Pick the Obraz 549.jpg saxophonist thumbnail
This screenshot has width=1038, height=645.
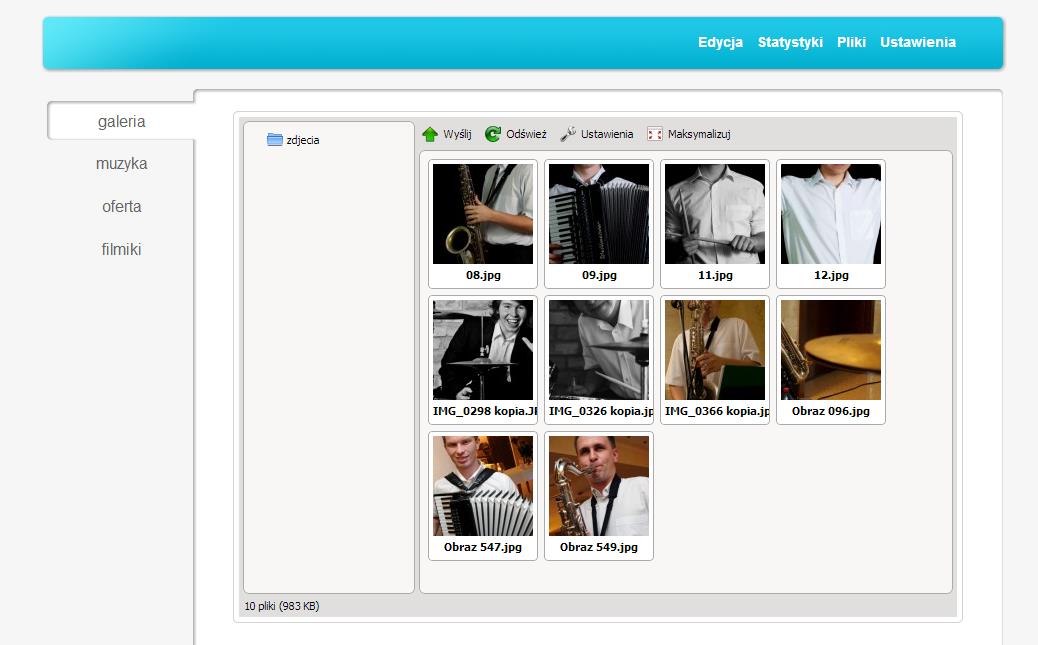(599, 486)
